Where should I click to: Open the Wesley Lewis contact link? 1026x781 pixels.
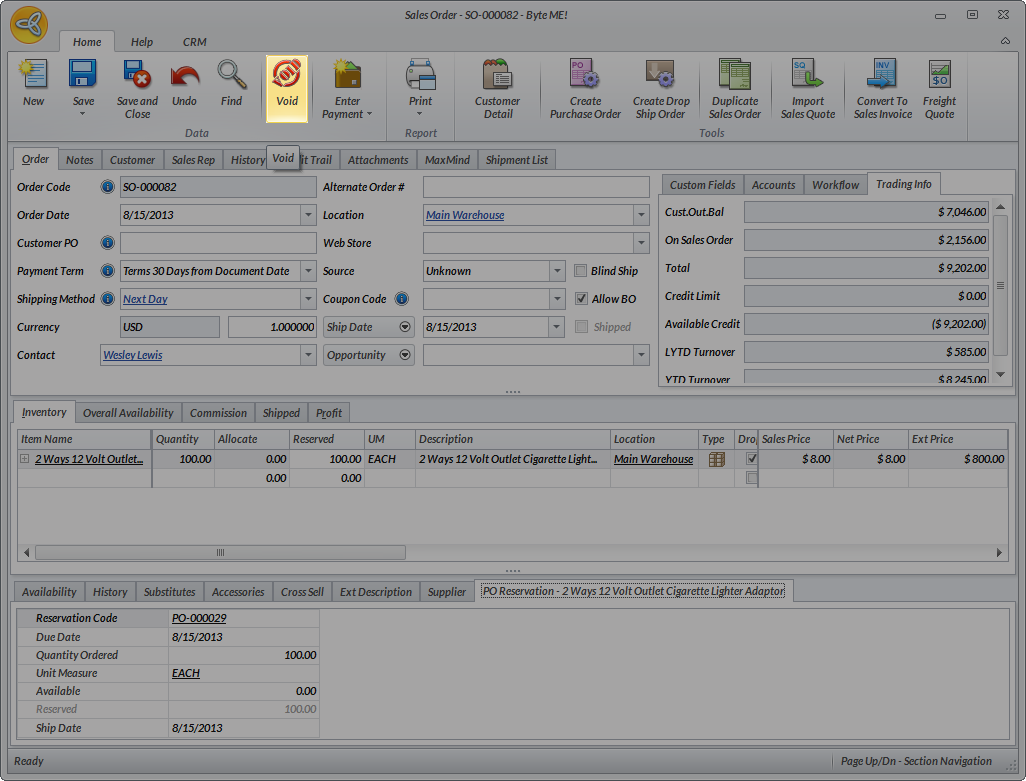133,355
